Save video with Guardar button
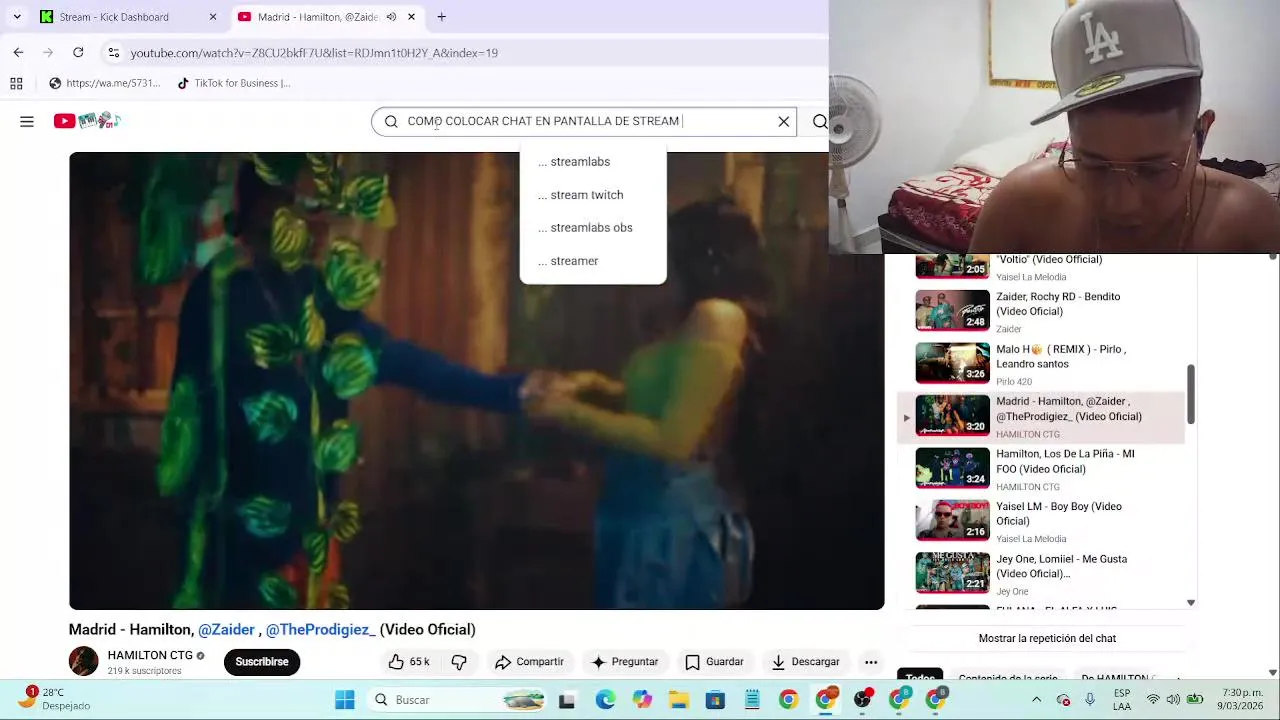This screenshot has width=1280, height=720. 714,661
